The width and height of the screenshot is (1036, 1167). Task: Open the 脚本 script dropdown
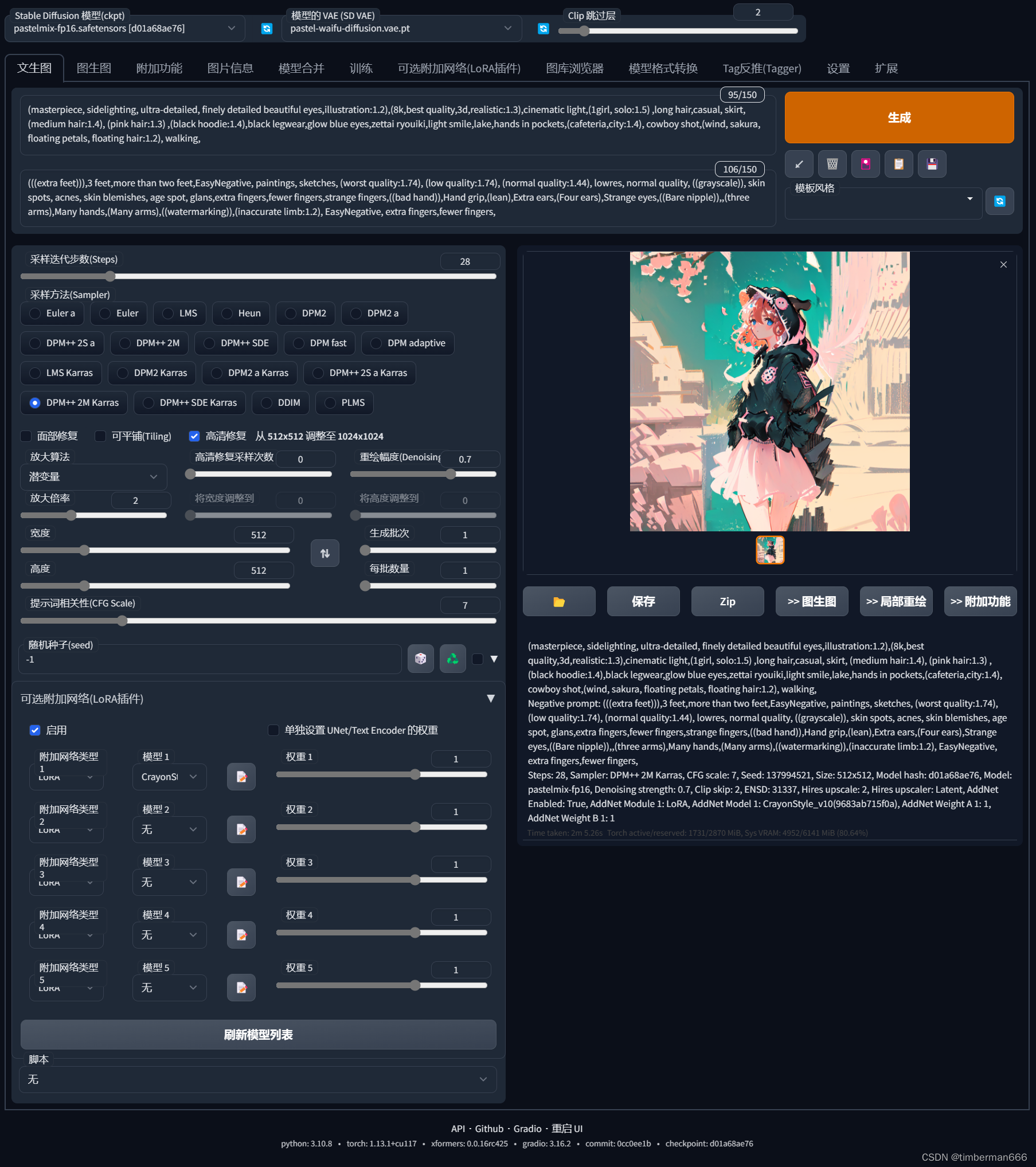tap(259, 1079)
